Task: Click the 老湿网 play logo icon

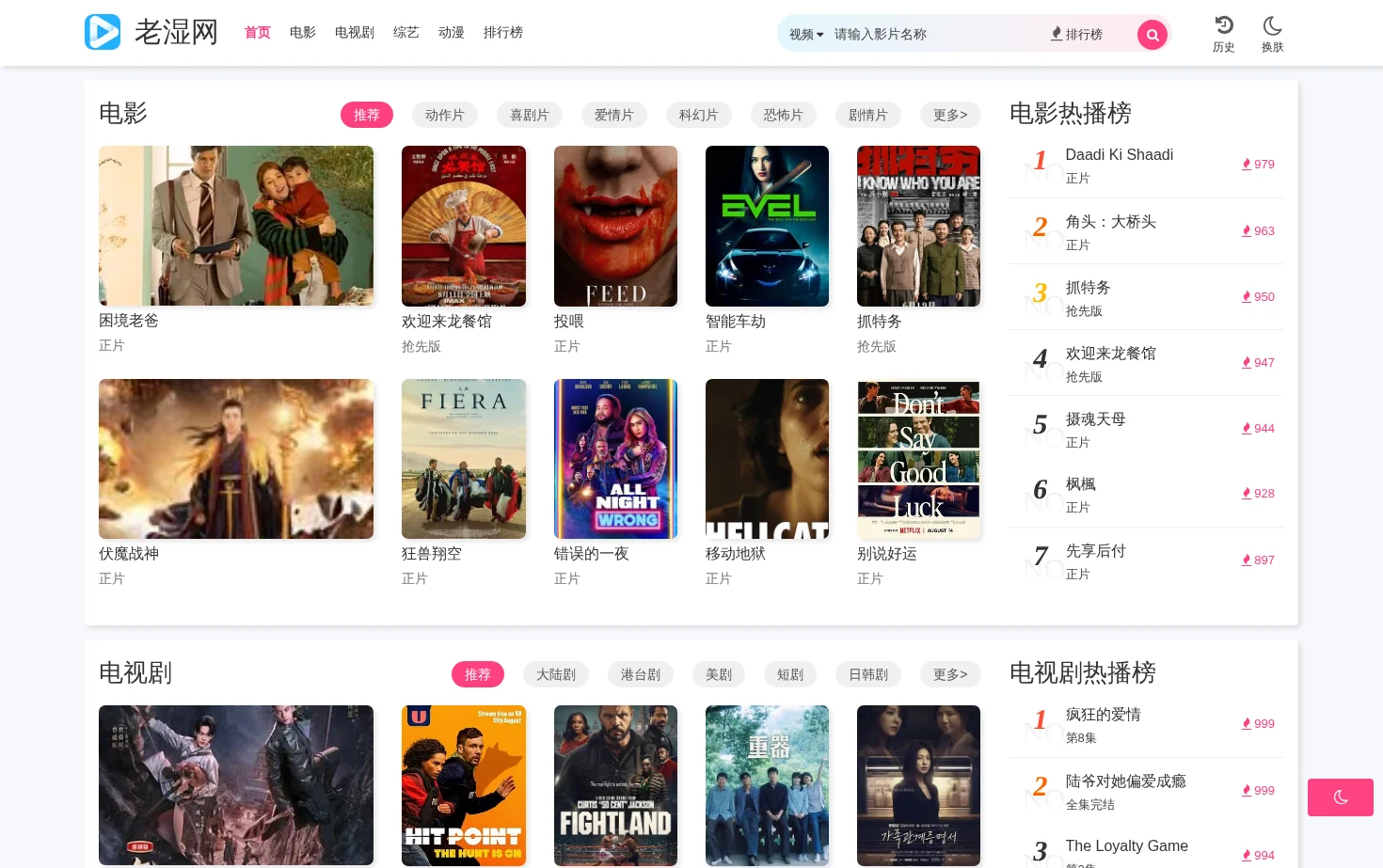Action: (x=103, y=32)
